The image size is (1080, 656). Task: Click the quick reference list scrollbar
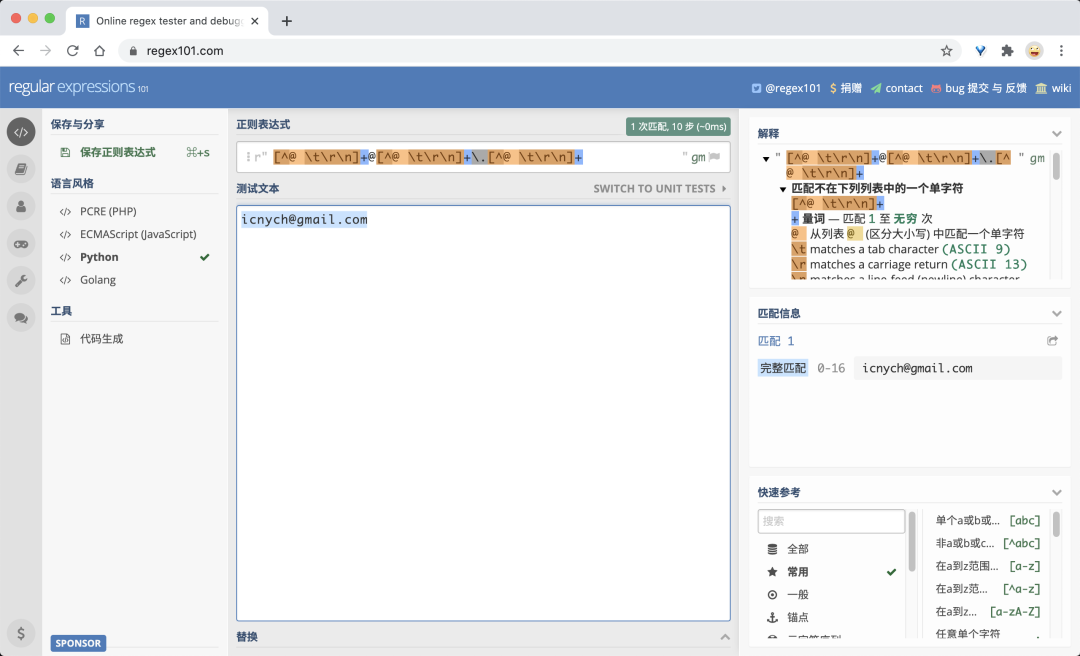(1056, 524)
